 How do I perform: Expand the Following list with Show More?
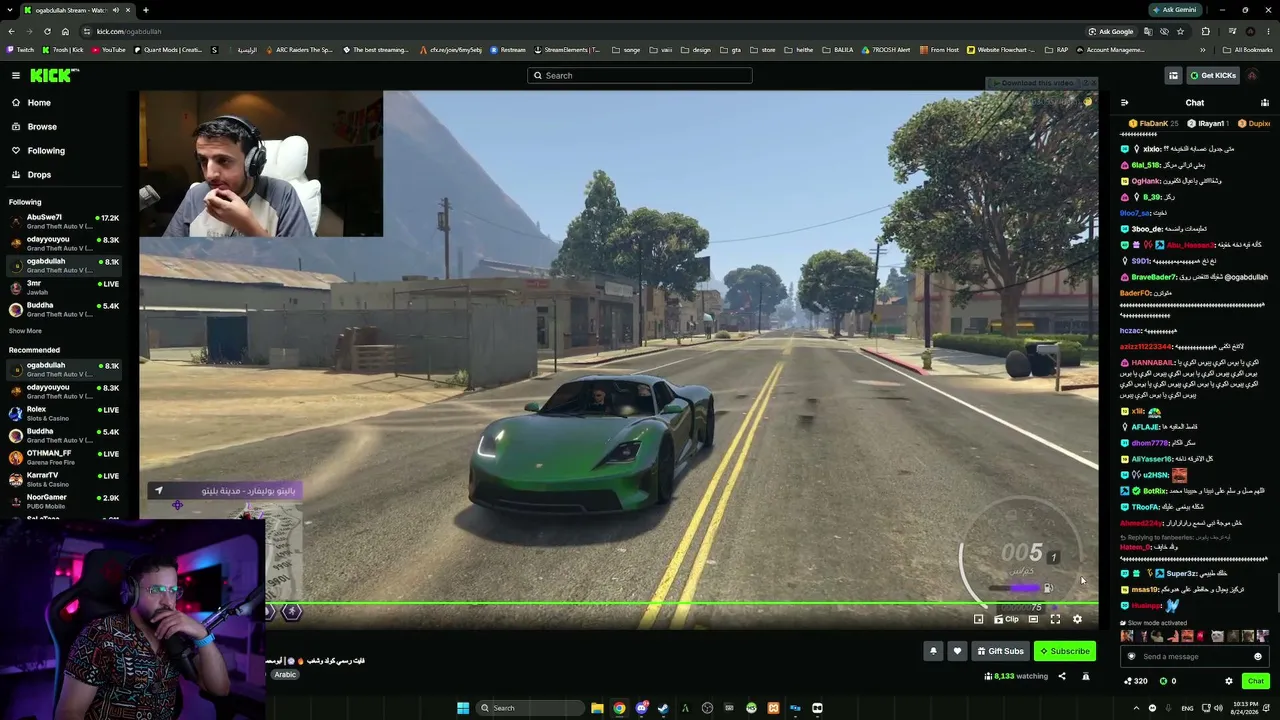(26, 331)
